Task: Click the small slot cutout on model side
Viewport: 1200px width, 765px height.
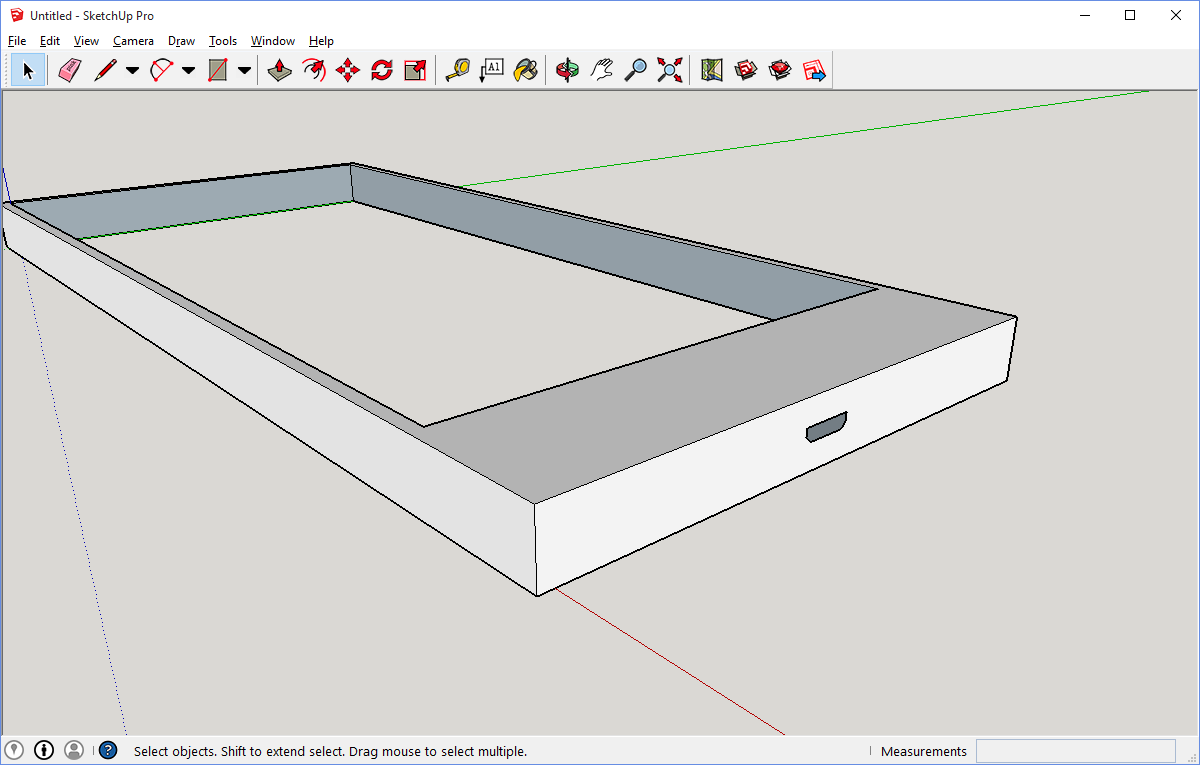Action: [x=827, y=427]
